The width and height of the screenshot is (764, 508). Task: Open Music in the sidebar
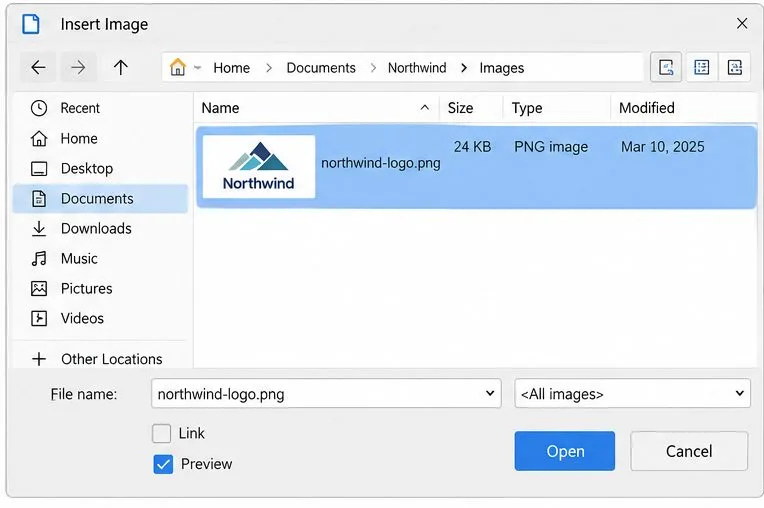click(x=100, y=259)
